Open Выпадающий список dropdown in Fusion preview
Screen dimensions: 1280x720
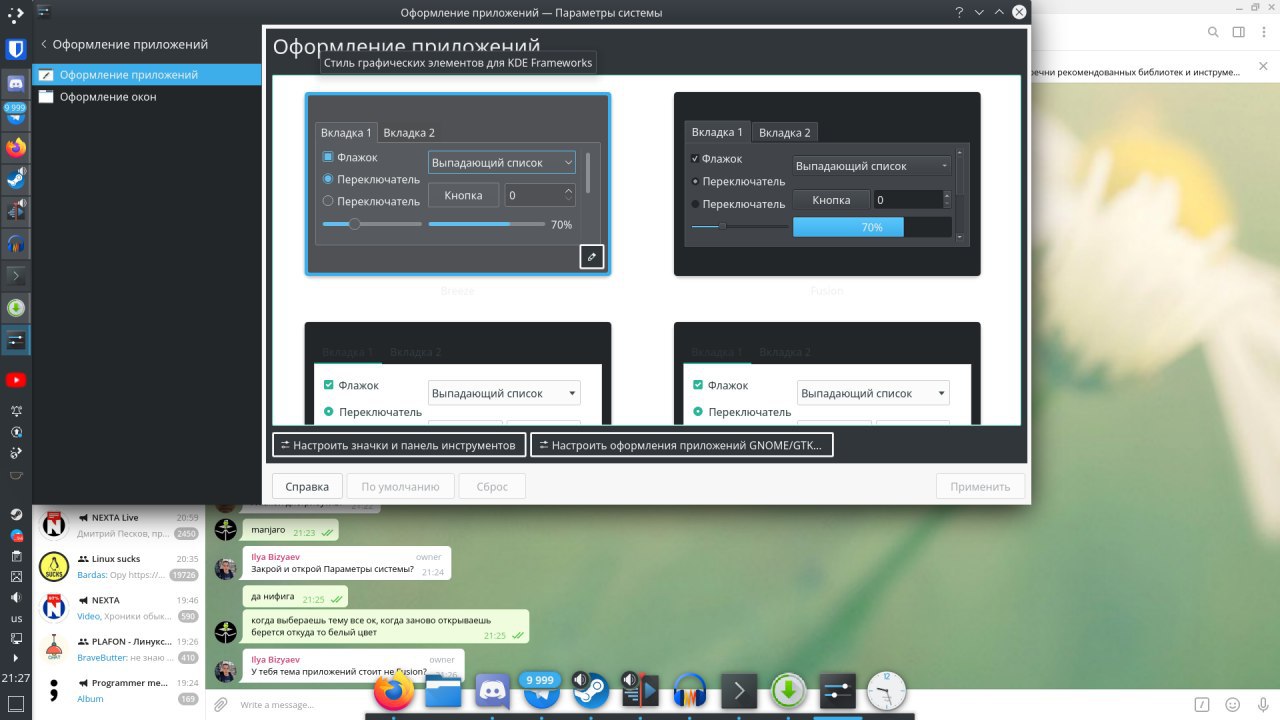coord(872,166)
